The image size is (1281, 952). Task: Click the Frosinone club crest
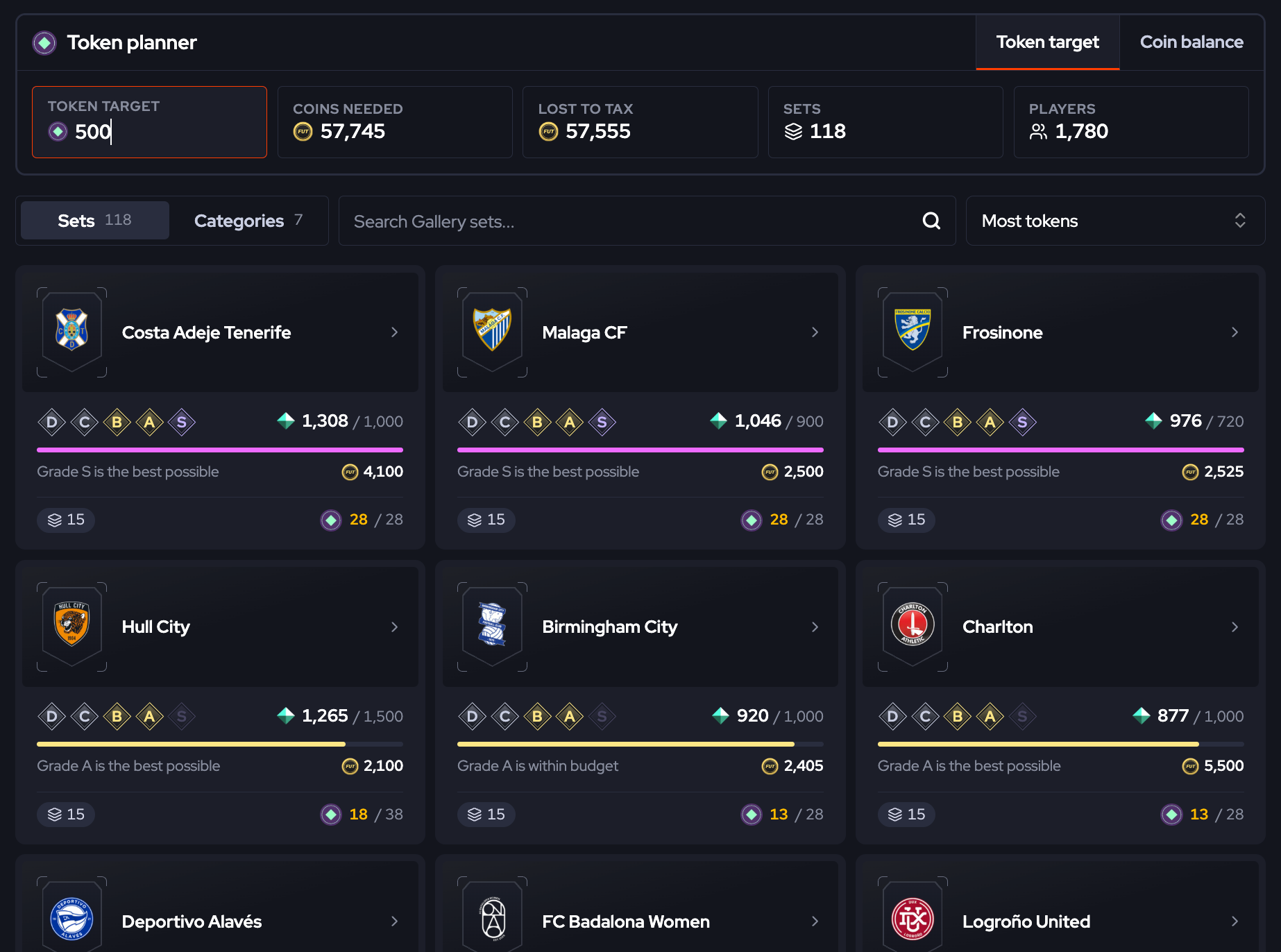(913, 330)
